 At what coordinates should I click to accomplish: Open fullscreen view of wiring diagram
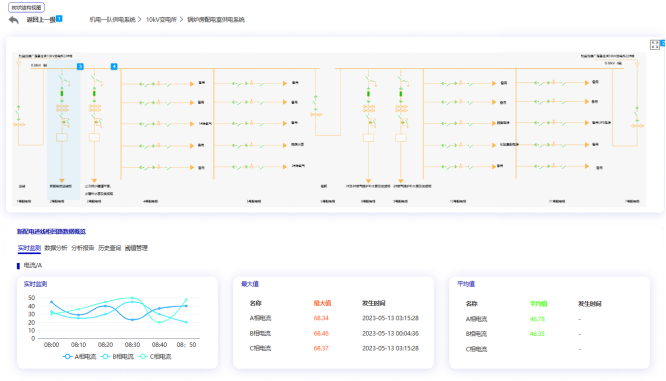[x=655, y=45]
